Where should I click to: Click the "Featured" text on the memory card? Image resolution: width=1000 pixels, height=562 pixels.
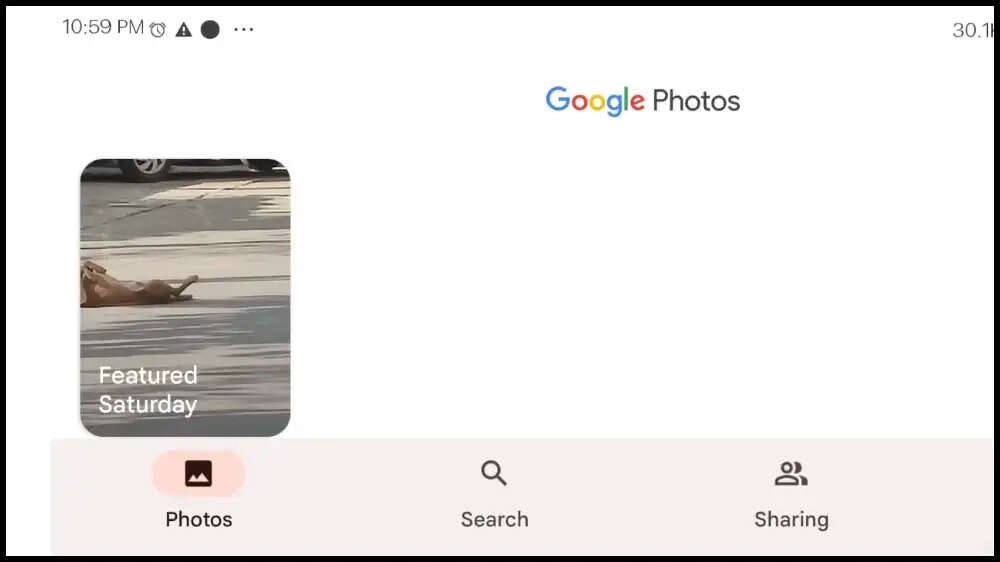148,375
